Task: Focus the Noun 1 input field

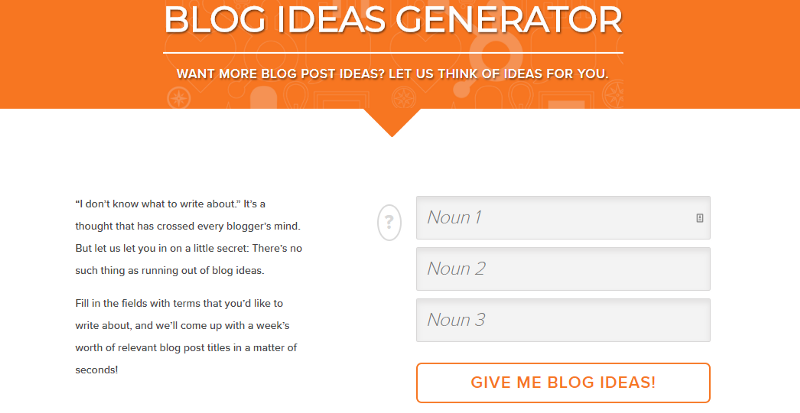Action: (555, 217)
